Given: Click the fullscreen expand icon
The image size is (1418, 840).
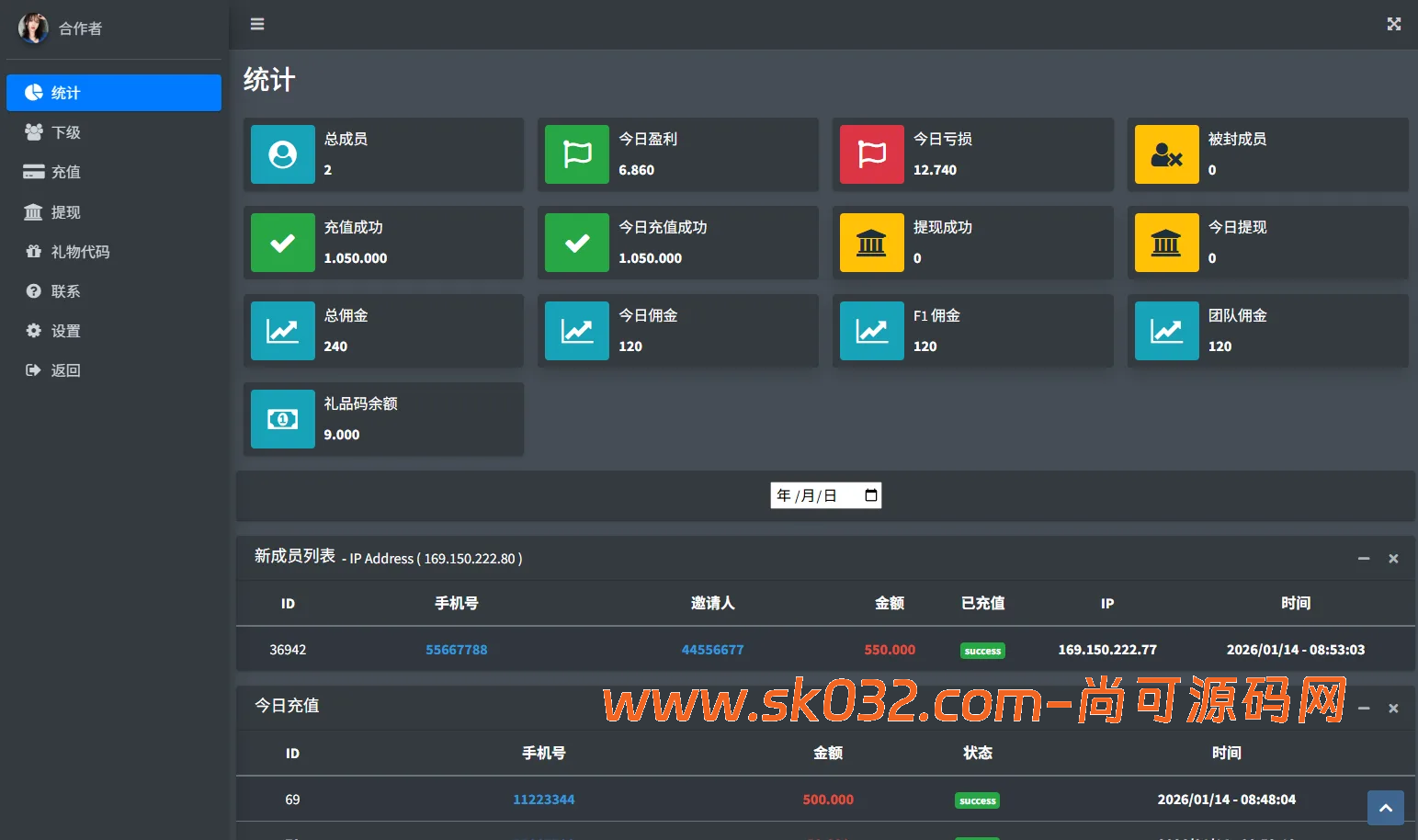Looking at the screenshot, I should coord(1393,24).
